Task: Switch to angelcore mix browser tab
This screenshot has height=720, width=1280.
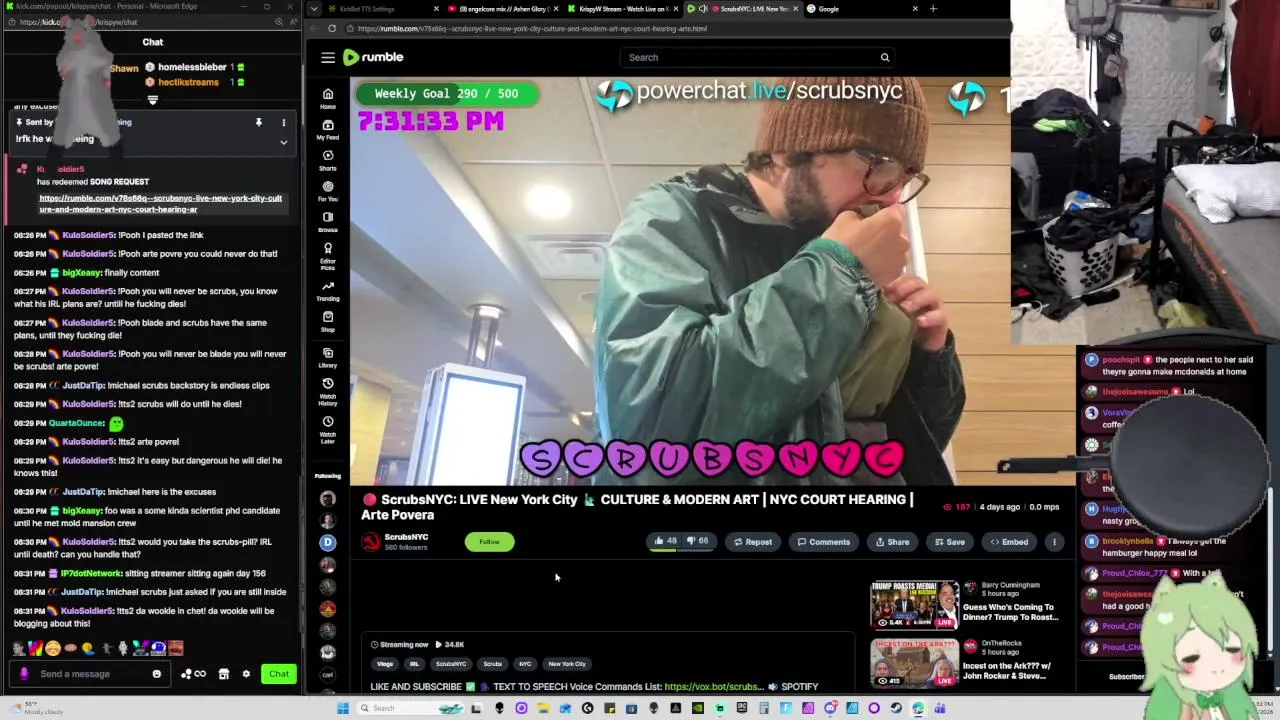Action: coord(503,9)
